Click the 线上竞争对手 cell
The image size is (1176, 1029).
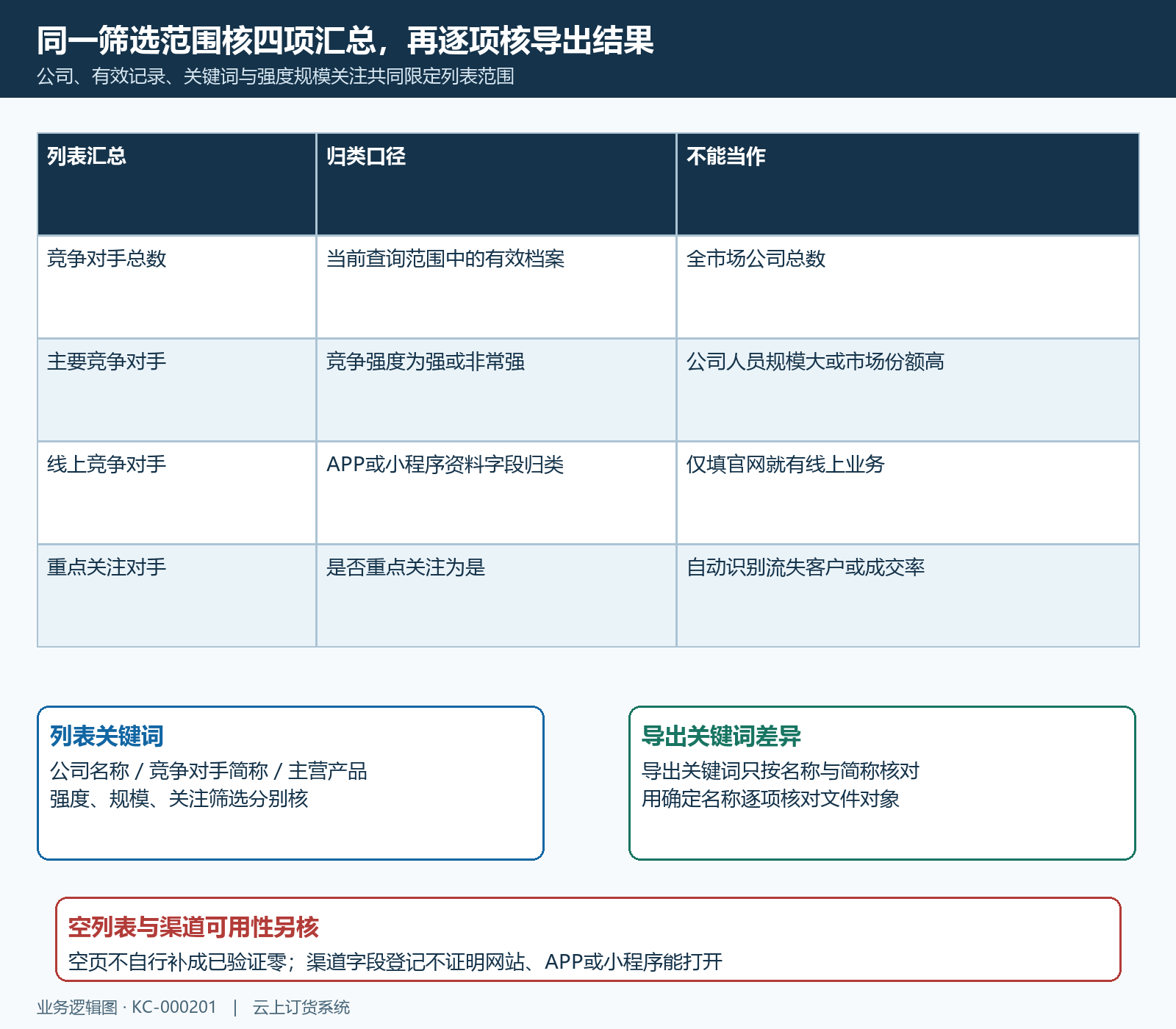(177, 493)
